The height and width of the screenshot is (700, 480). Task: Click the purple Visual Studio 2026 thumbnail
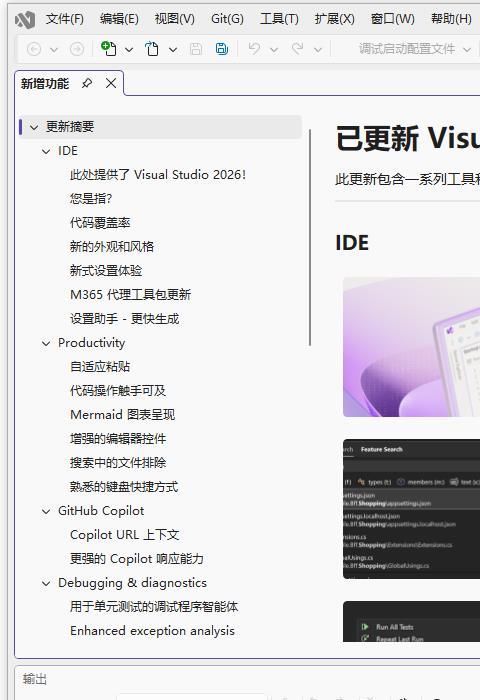[411, 347]
